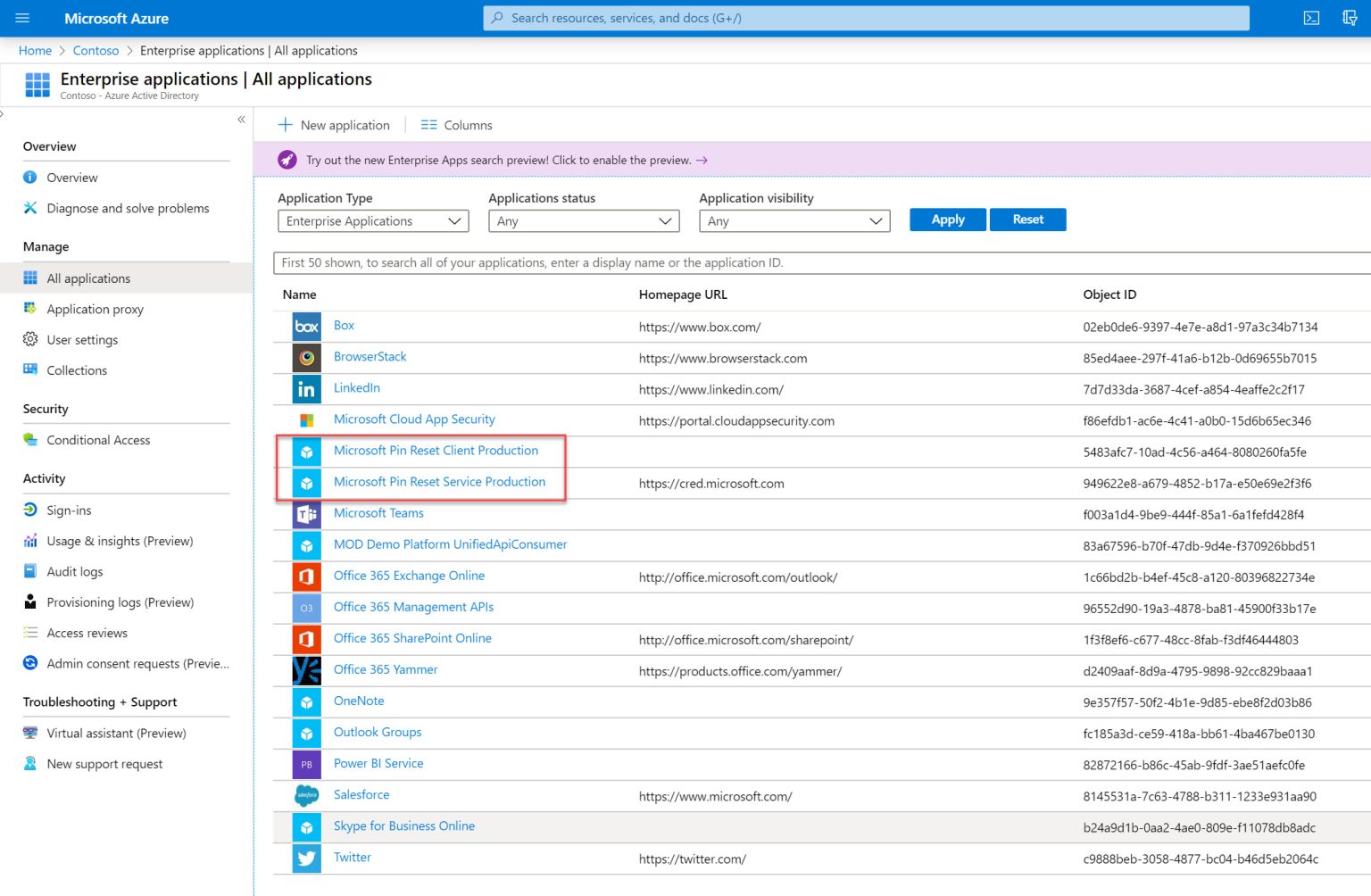Click the BrowserStack app icon
Viewport: 1371px width, 896px height.
pos(306,357)
